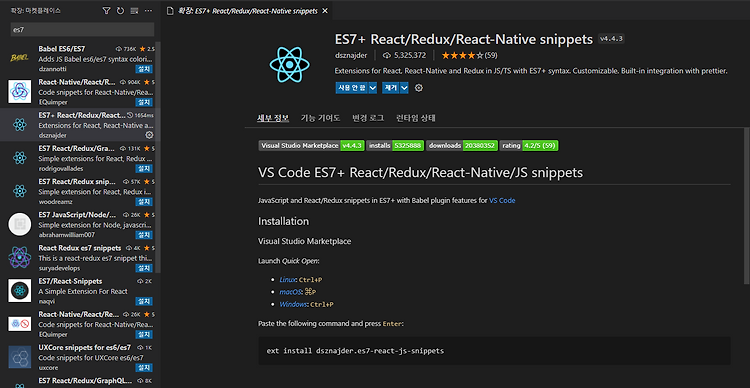Click the details page vertical scrollbar

747,206
